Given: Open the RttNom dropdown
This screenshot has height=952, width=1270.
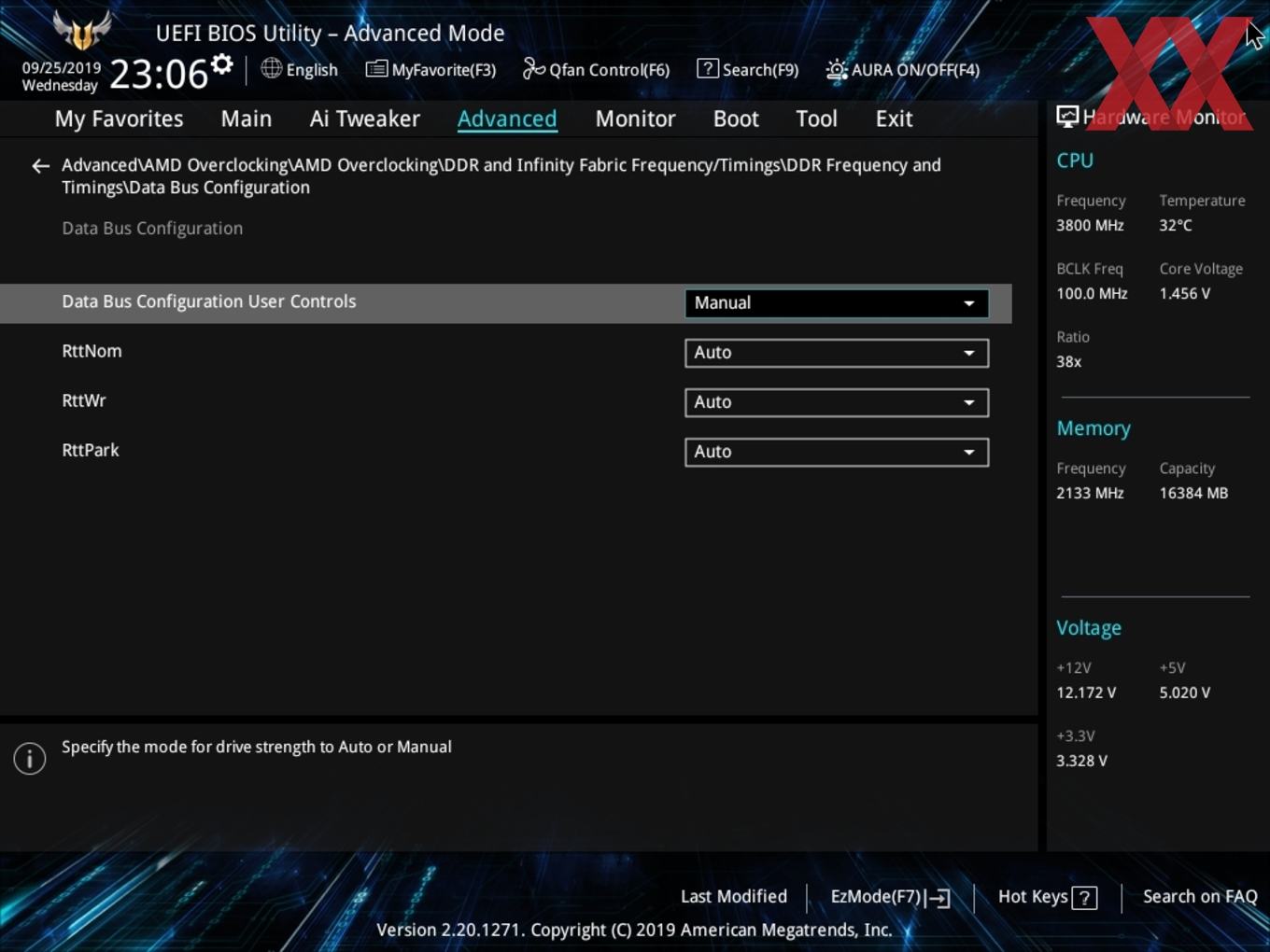Looking at the screenshot, I should 837,353.
